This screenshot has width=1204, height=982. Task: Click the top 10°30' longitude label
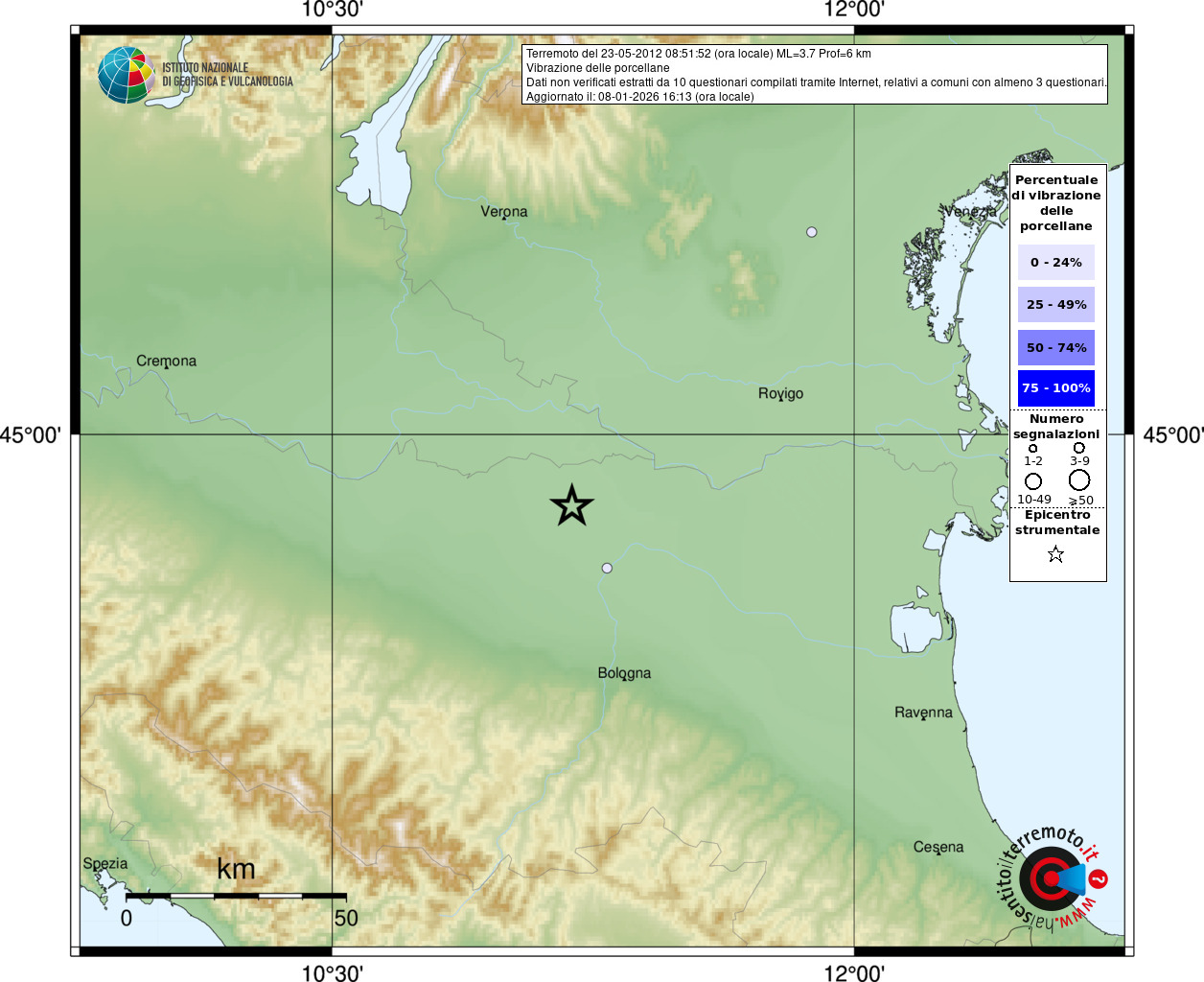[333, 10]
